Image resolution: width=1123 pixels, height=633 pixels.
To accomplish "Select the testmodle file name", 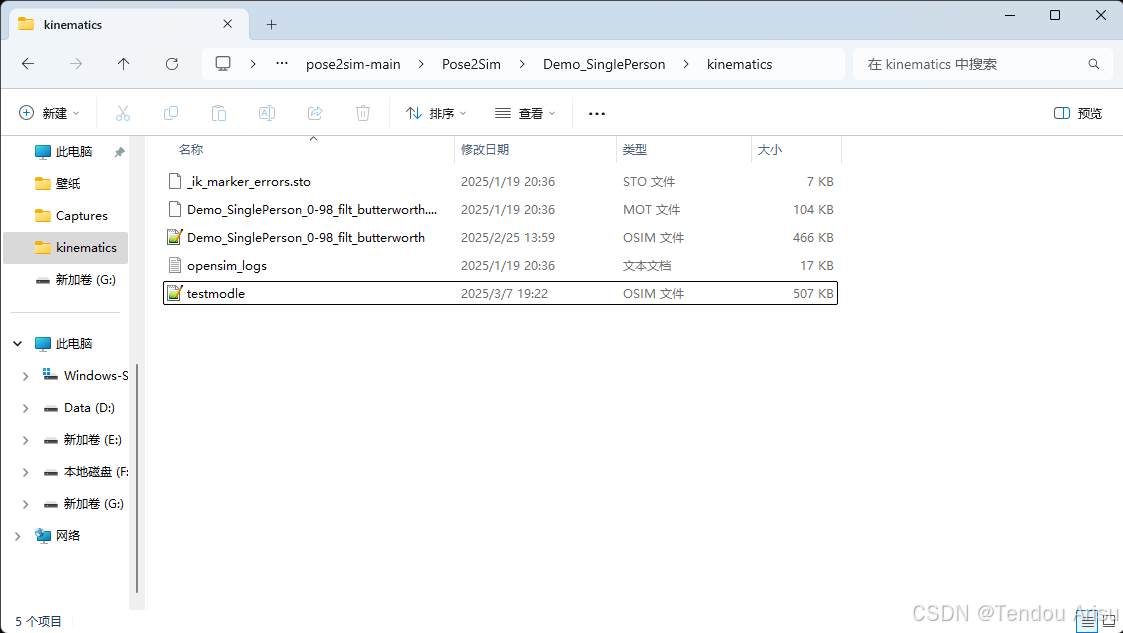I will [216, 294].
